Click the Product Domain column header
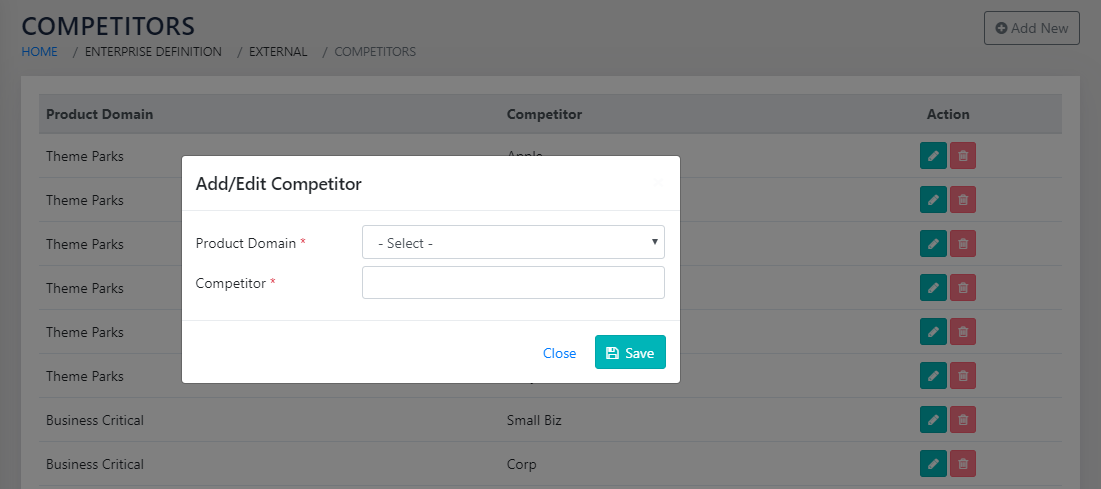This screenshot has height=489, width=1101. (x=100, y=114)
